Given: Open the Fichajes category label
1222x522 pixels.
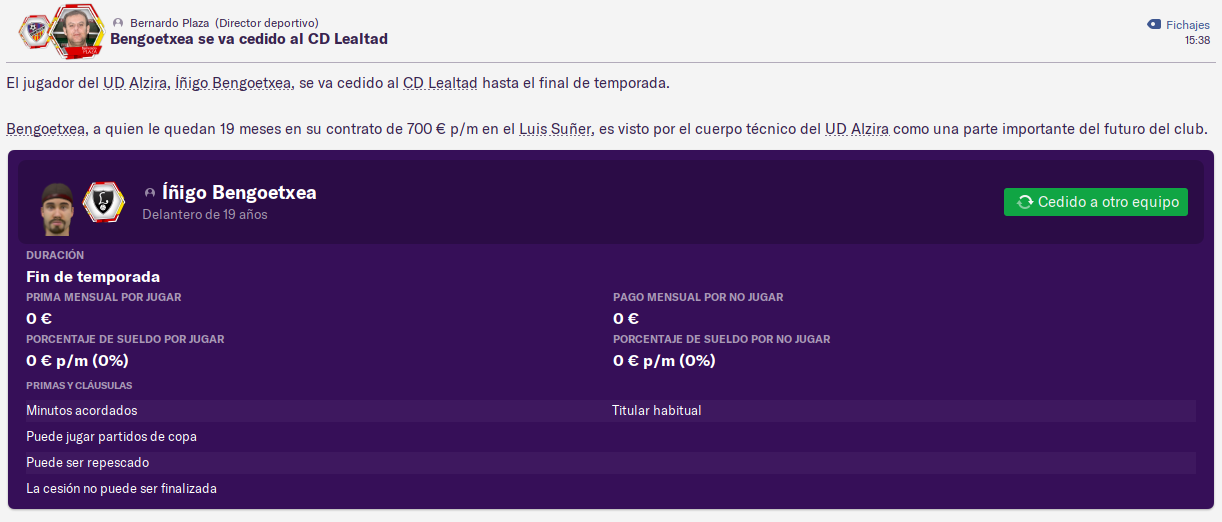Looking at the screenshot, I should click(1188, 25).
